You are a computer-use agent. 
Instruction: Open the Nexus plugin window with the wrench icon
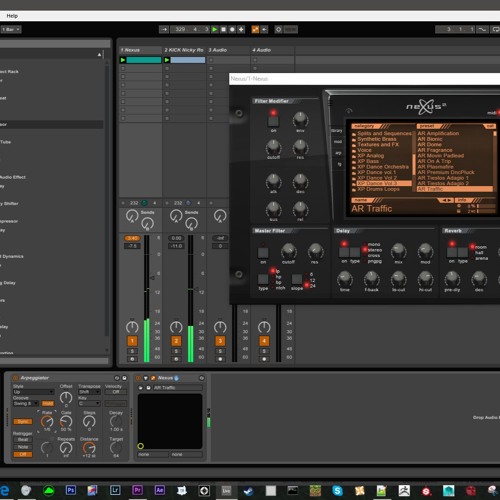(x=153, y=378)
